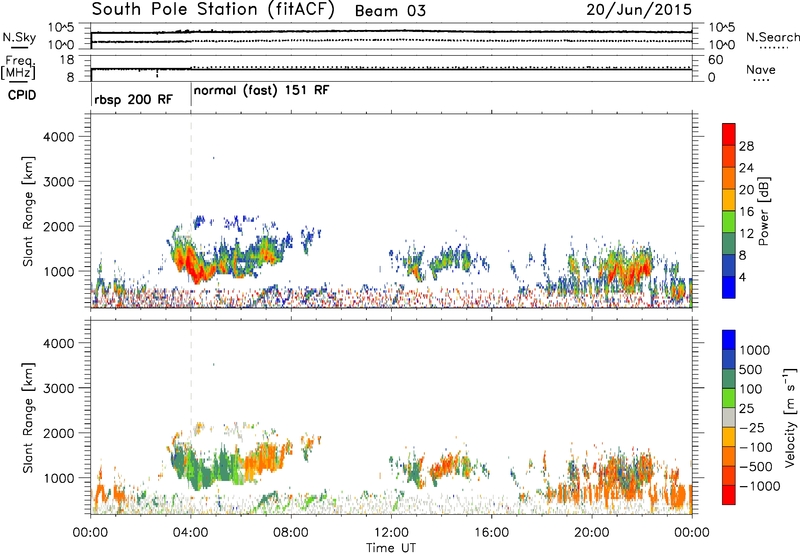Click the "12:00" time tick label
The image size is (800, 554).
391,533
